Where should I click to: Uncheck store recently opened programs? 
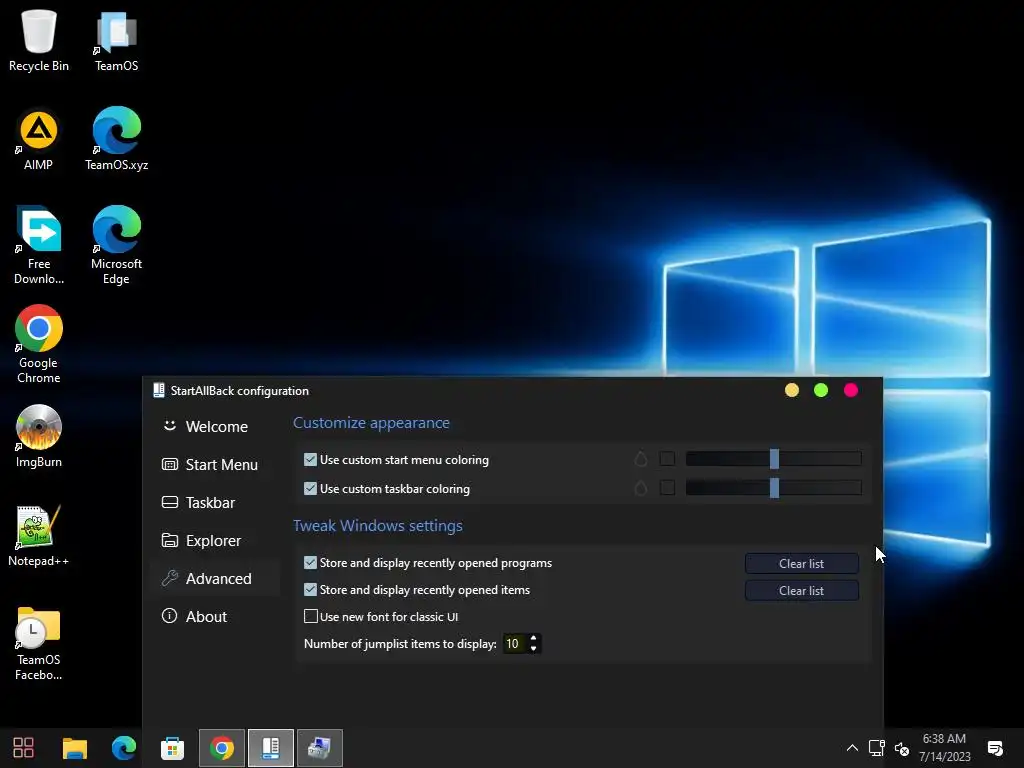pyautogui.click(x=310, y=563)
